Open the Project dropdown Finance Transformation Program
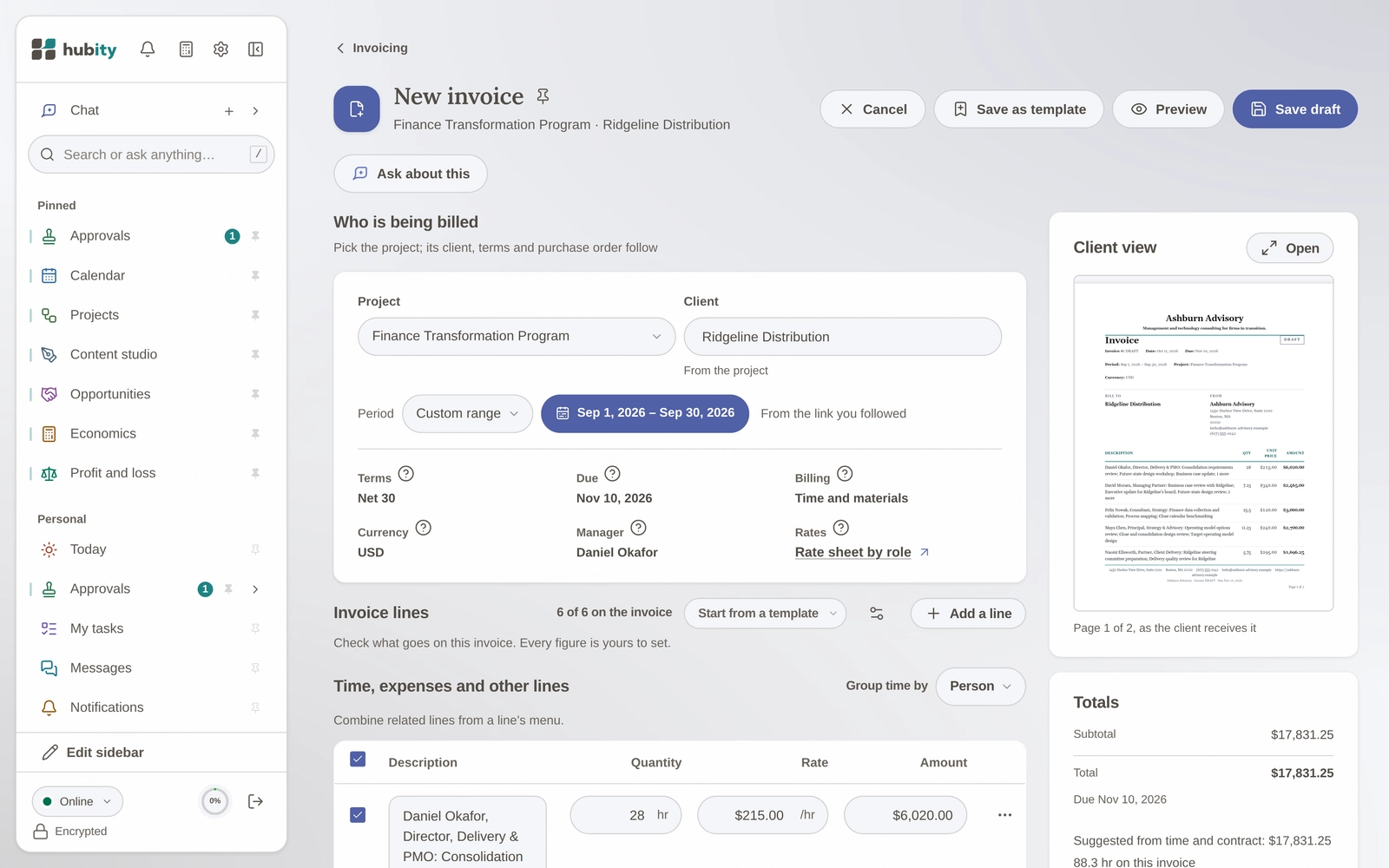 coord(517,337)
